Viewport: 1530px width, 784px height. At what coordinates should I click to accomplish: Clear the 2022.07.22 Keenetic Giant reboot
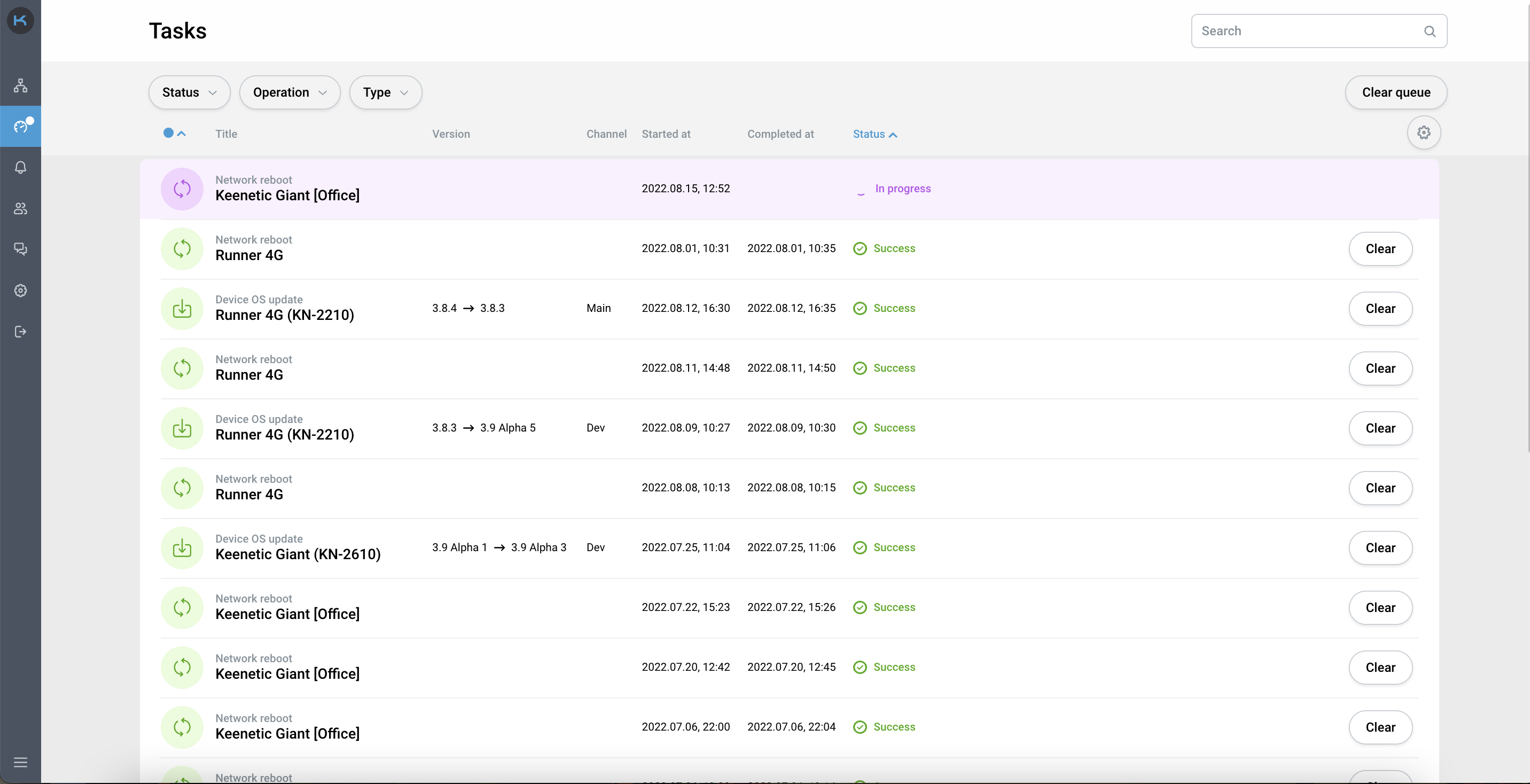pyautogui.click(x=1380, y=608)
